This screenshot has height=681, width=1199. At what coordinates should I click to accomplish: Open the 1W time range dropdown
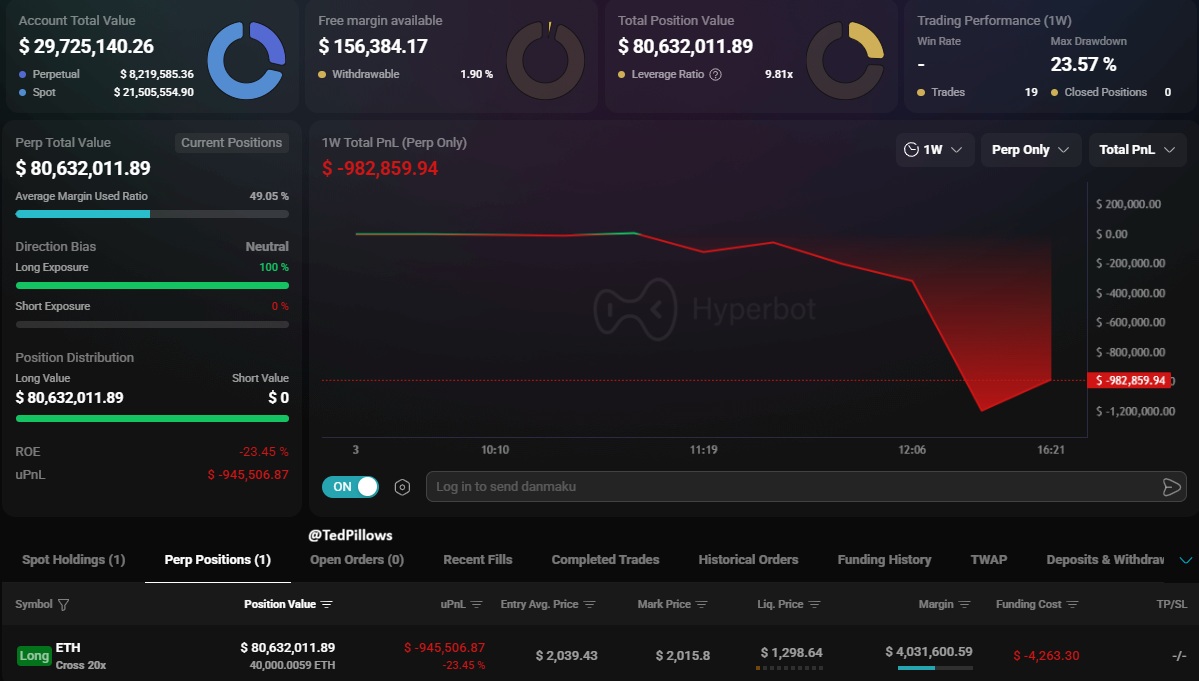[x=934, y=150]
